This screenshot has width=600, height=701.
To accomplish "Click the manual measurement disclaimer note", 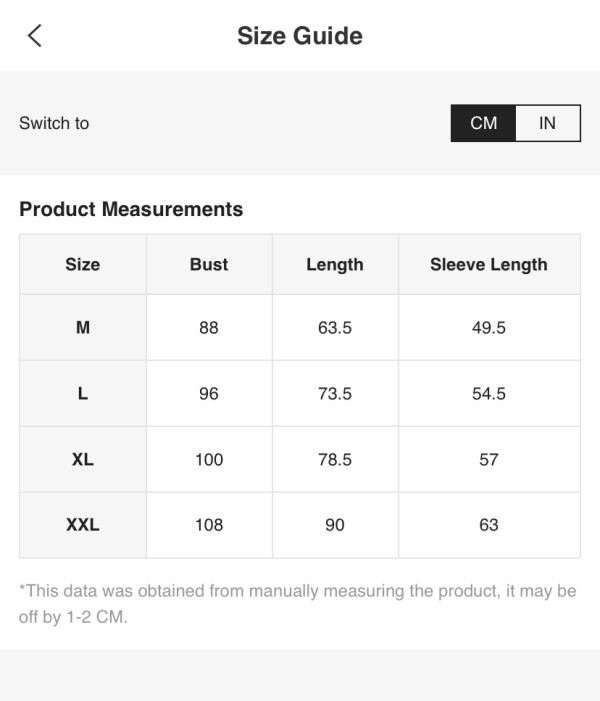I will [x=297, y=603].
